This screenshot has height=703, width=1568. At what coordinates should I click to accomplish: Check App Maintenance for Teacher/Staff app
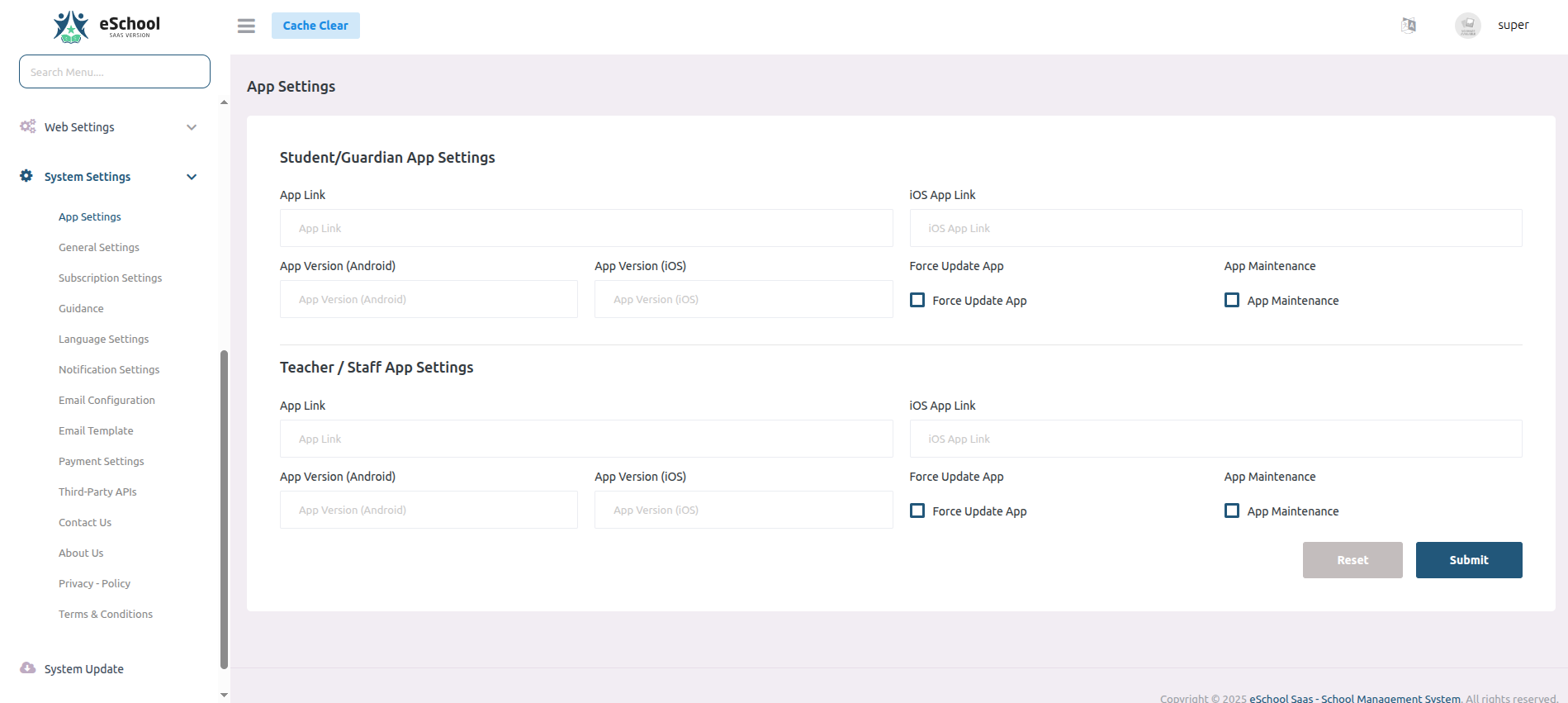(x=1232, y=511)
